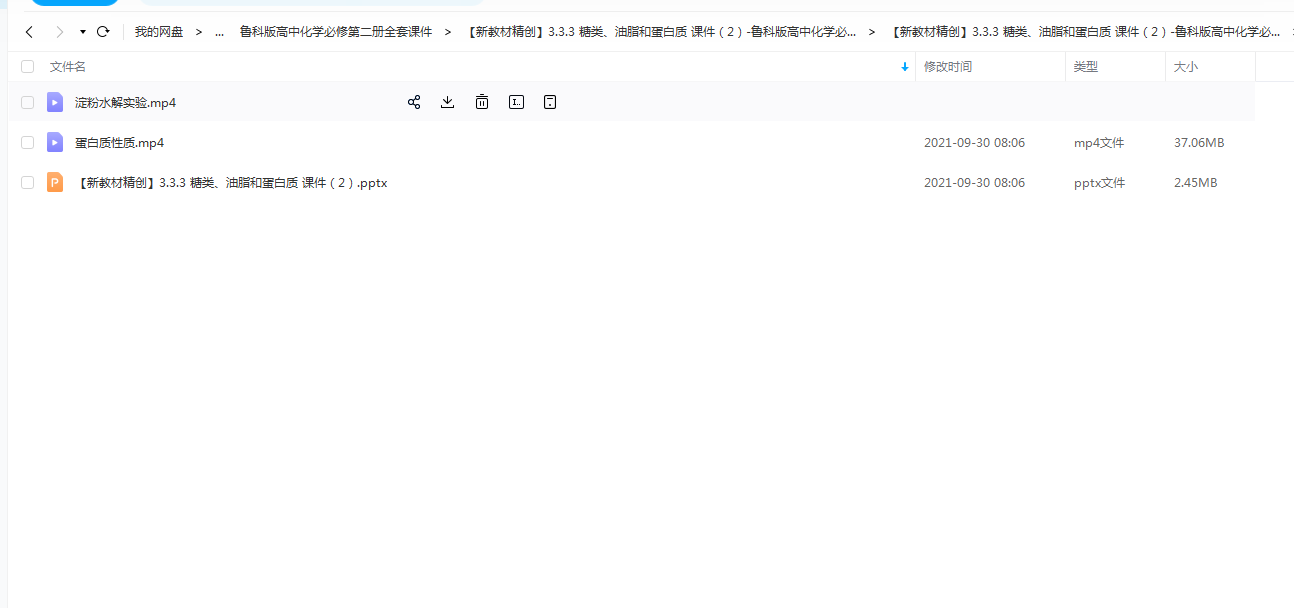Open file 淀粉水解实验.mp4
This screenshot has height=608, width=1294.
(125, 103)
